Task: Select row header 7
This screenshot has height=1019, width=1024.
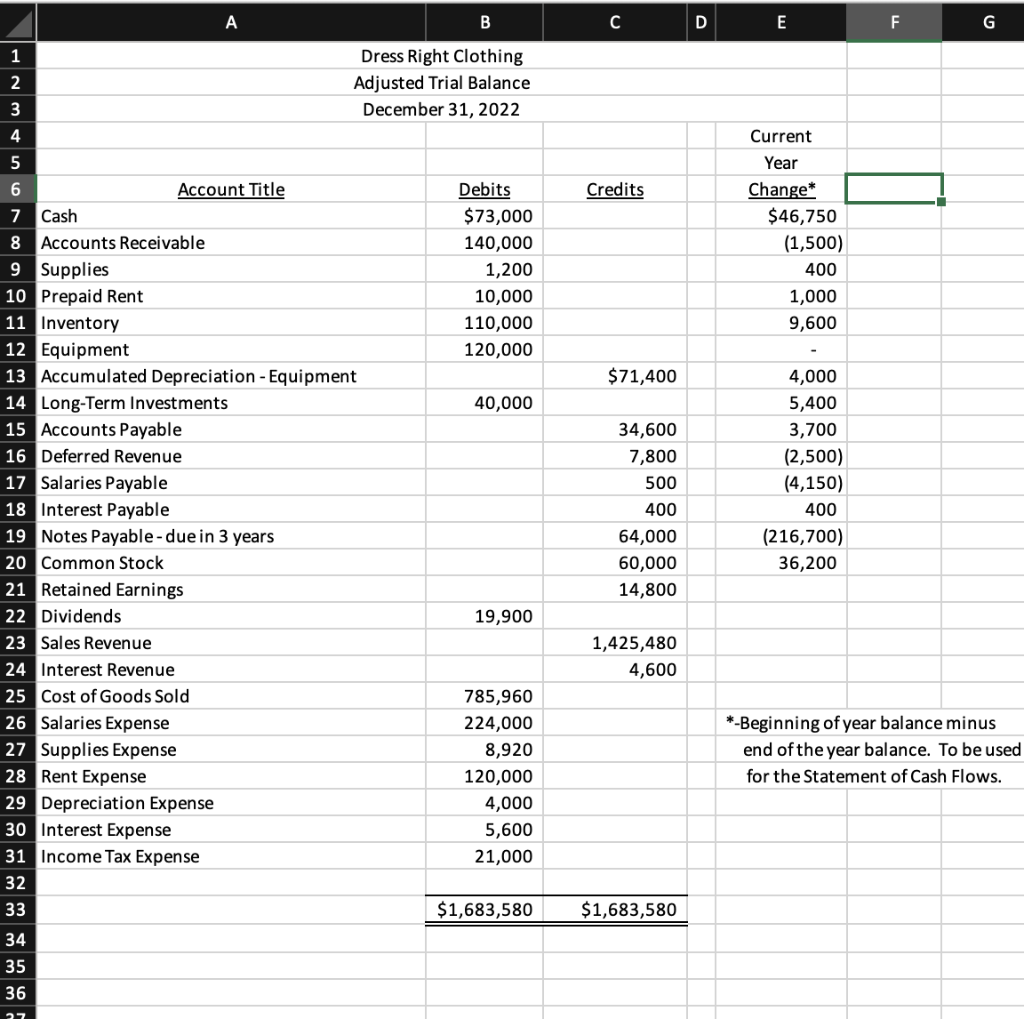Action: (17, 216)
